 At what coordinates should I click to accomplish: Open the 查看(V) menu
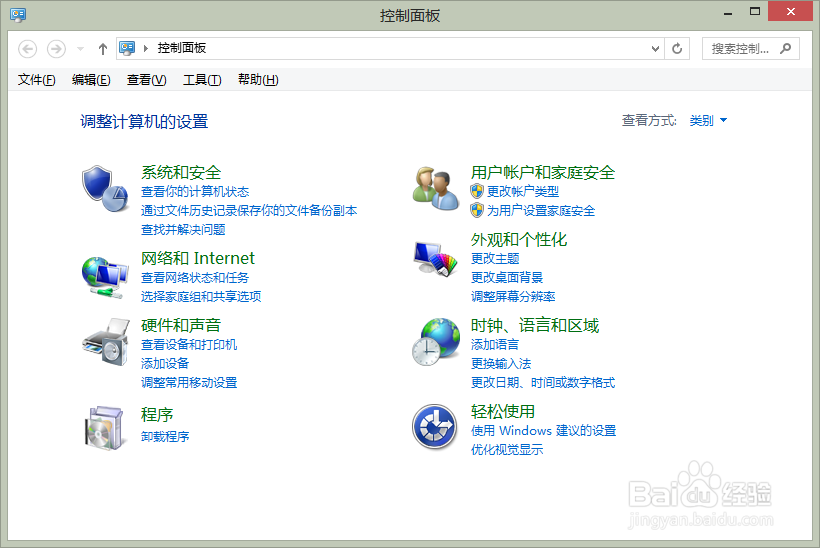tap(146, 79)
